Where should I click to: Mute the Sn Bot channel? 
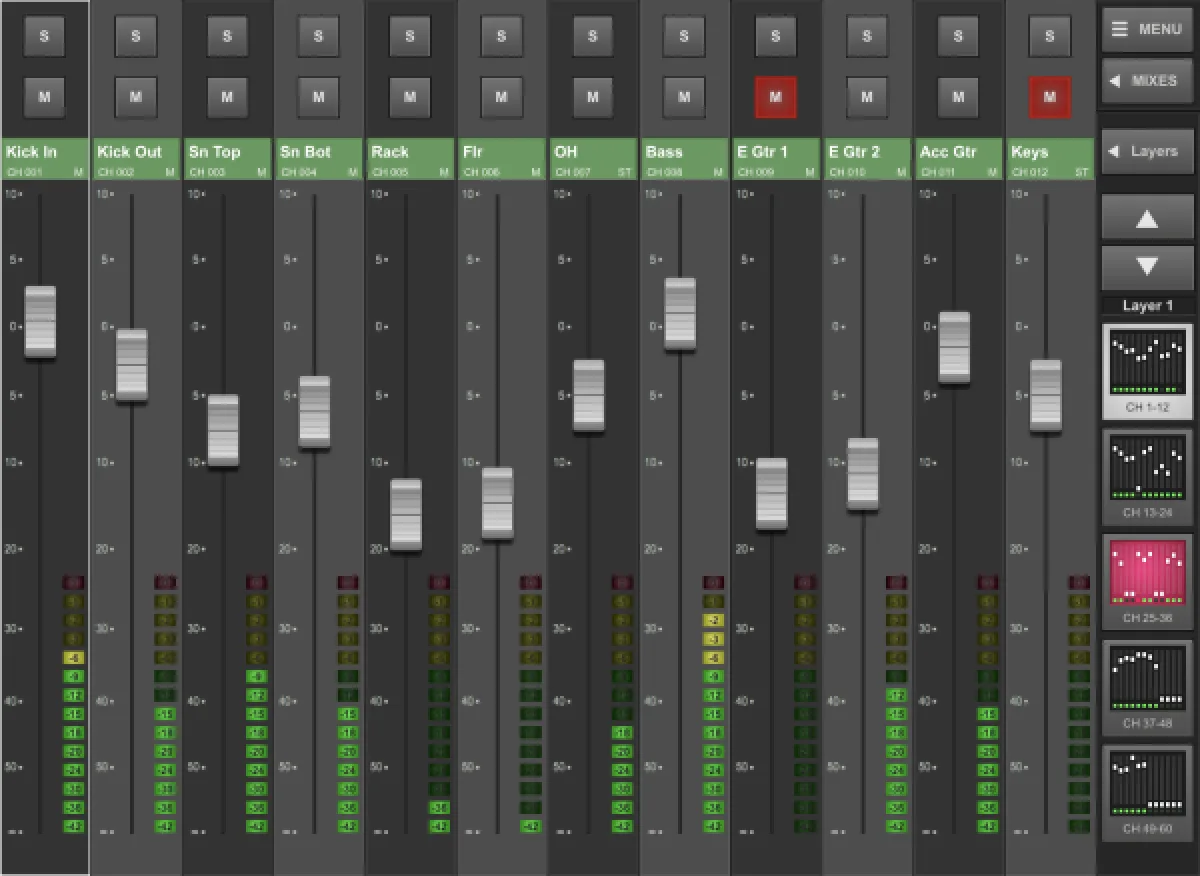coord(318,97)
